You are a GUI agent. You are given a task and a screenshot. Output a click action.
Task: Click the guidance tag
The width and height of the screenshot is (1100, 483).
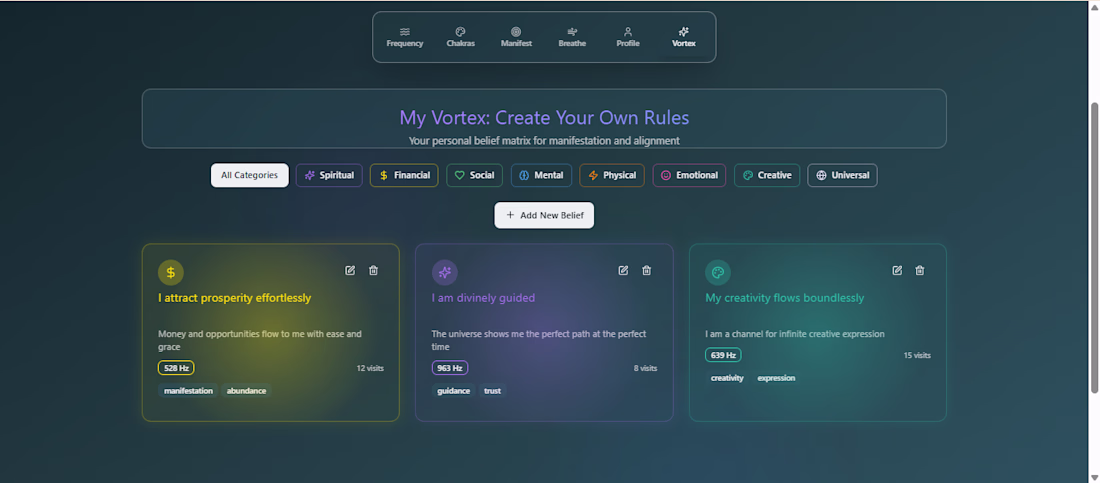click(x=453, y=390)
